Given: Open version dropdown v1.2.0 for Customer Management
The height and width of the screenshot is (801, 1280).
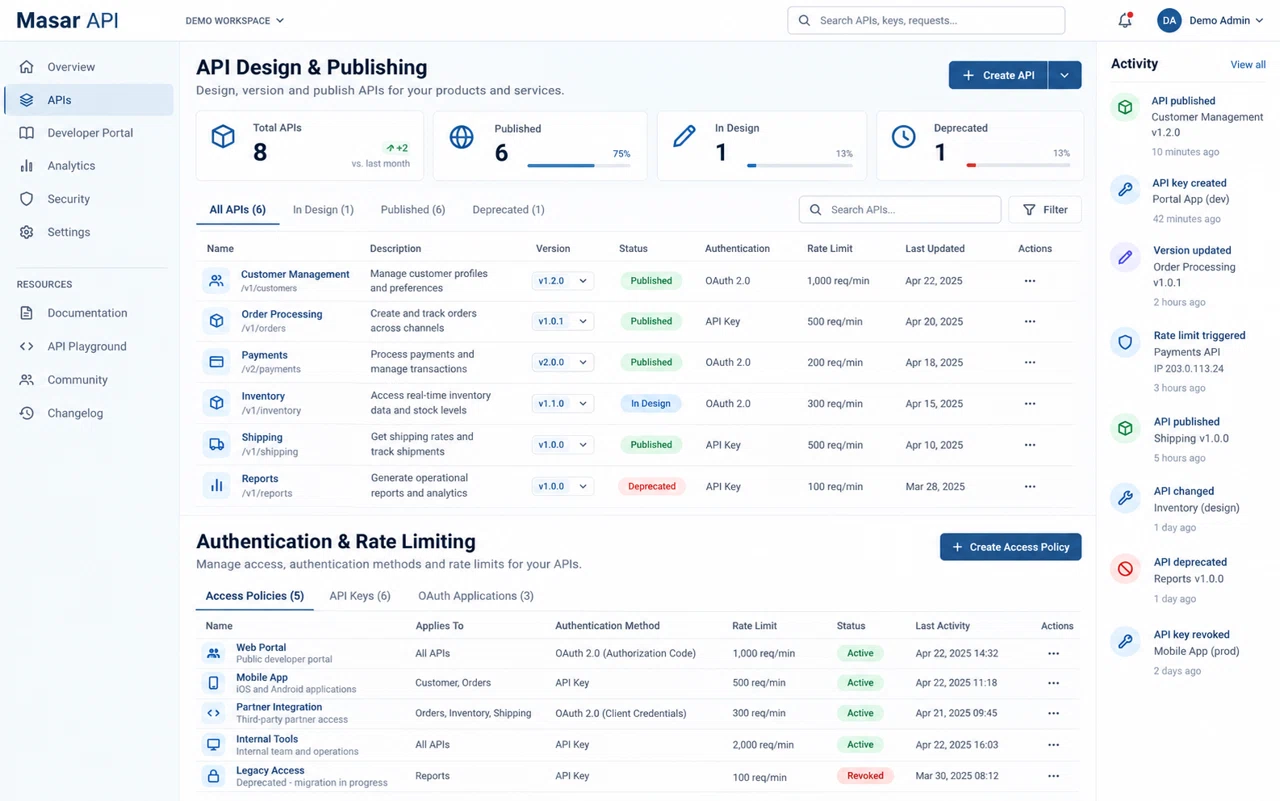Looking at the screenshot, I should pyautogui.click(x=563, y=281).
